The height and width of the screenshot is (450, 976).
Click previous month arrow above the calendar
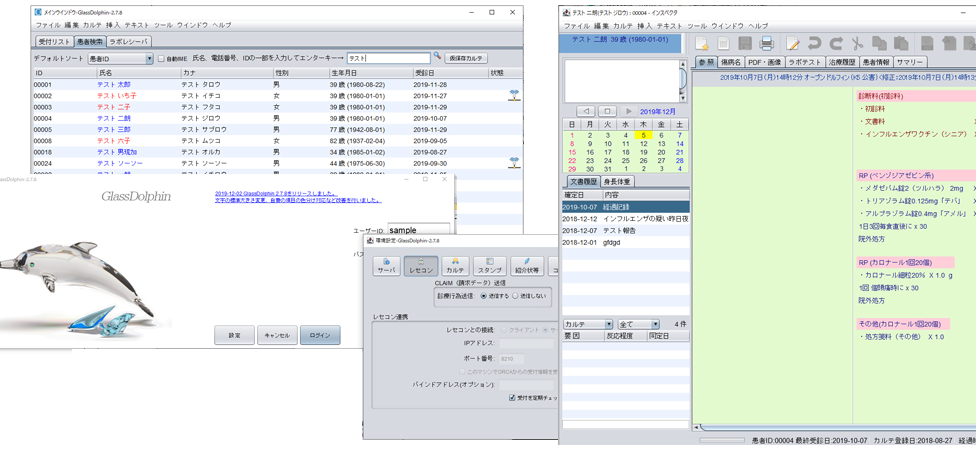click(x=586, y=111)
